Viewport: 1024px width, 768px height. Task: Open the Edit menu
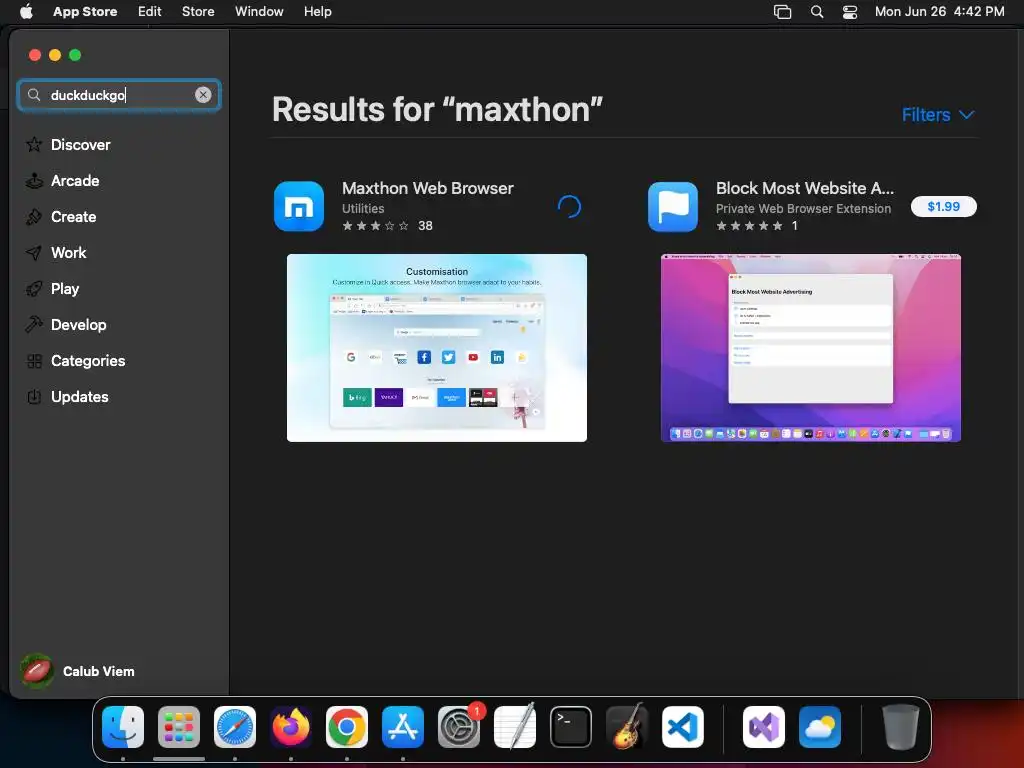click(150, 11)
